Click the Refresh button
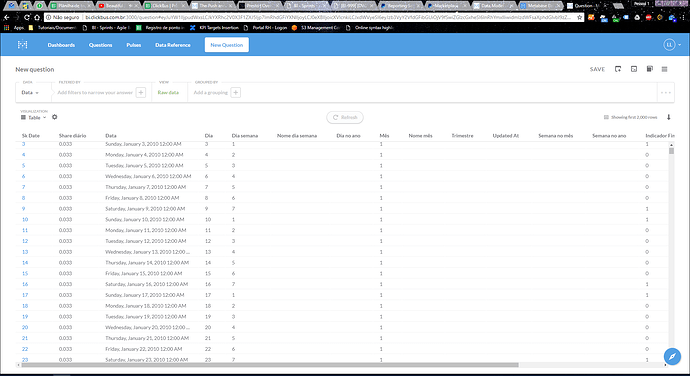This screenshot has width=690, height=376. click(345, 118)
